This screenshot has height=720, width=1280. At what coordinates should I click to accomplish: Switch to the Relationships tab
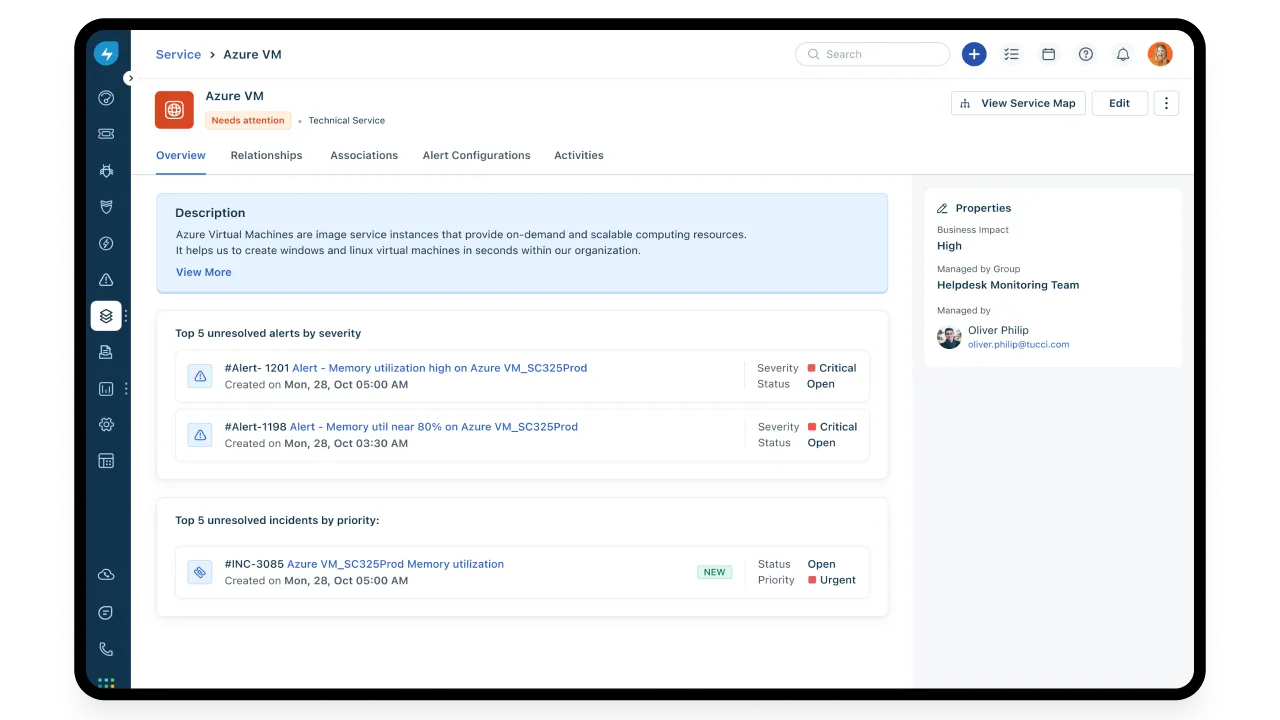coord(266,155)
